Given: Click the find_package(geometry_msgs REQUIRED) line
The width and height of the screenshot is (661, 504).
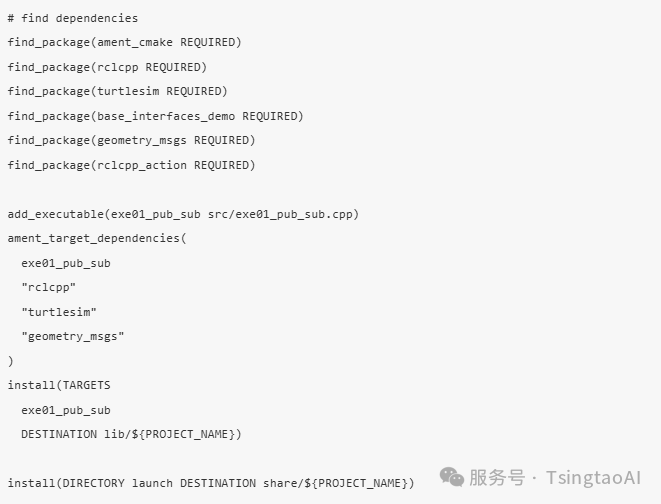Looking at the screenshot, I should click(x=131, y=140).
